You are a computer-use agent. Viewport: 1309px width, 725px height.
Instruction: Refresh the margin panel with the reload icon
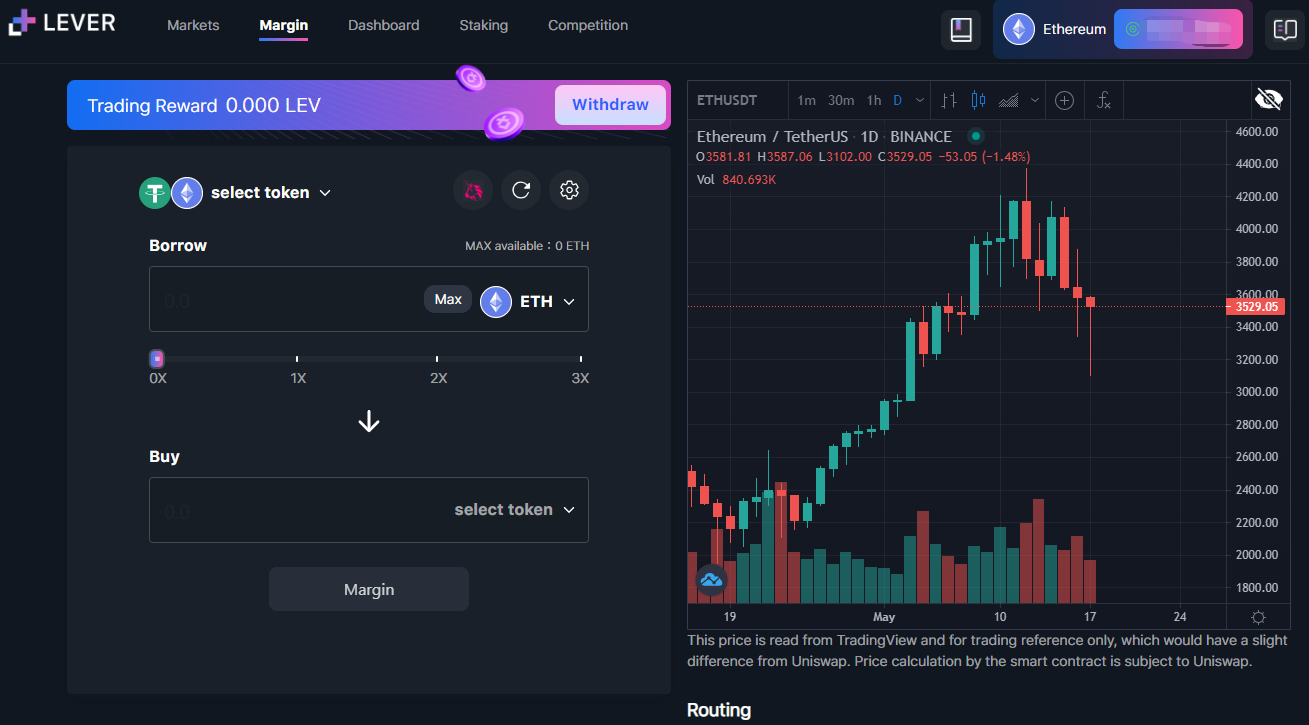(x=521, y=190)
